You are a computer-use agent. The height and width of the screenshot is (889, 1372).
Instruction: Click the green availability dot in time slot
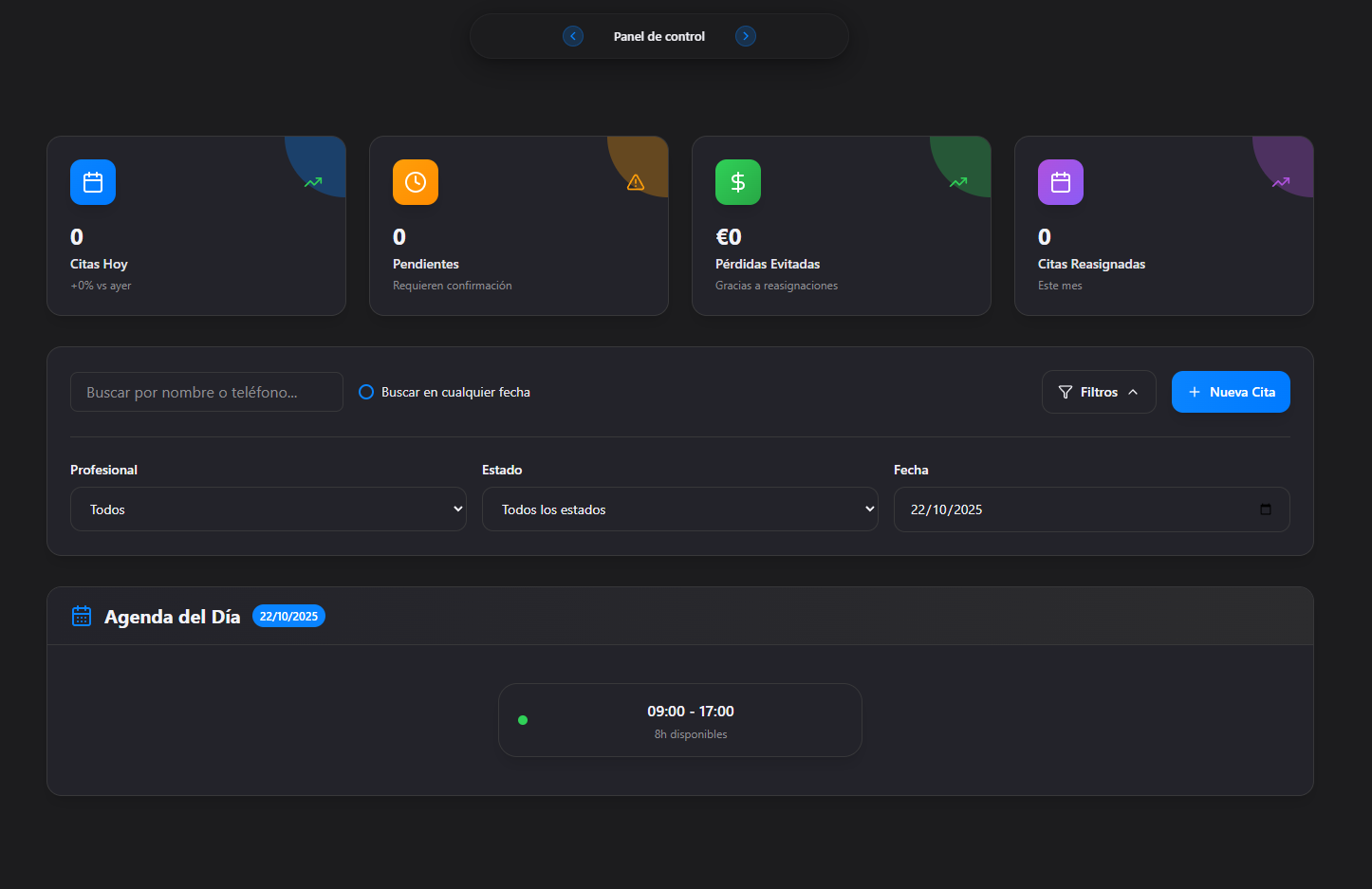(x=523, y=720)
